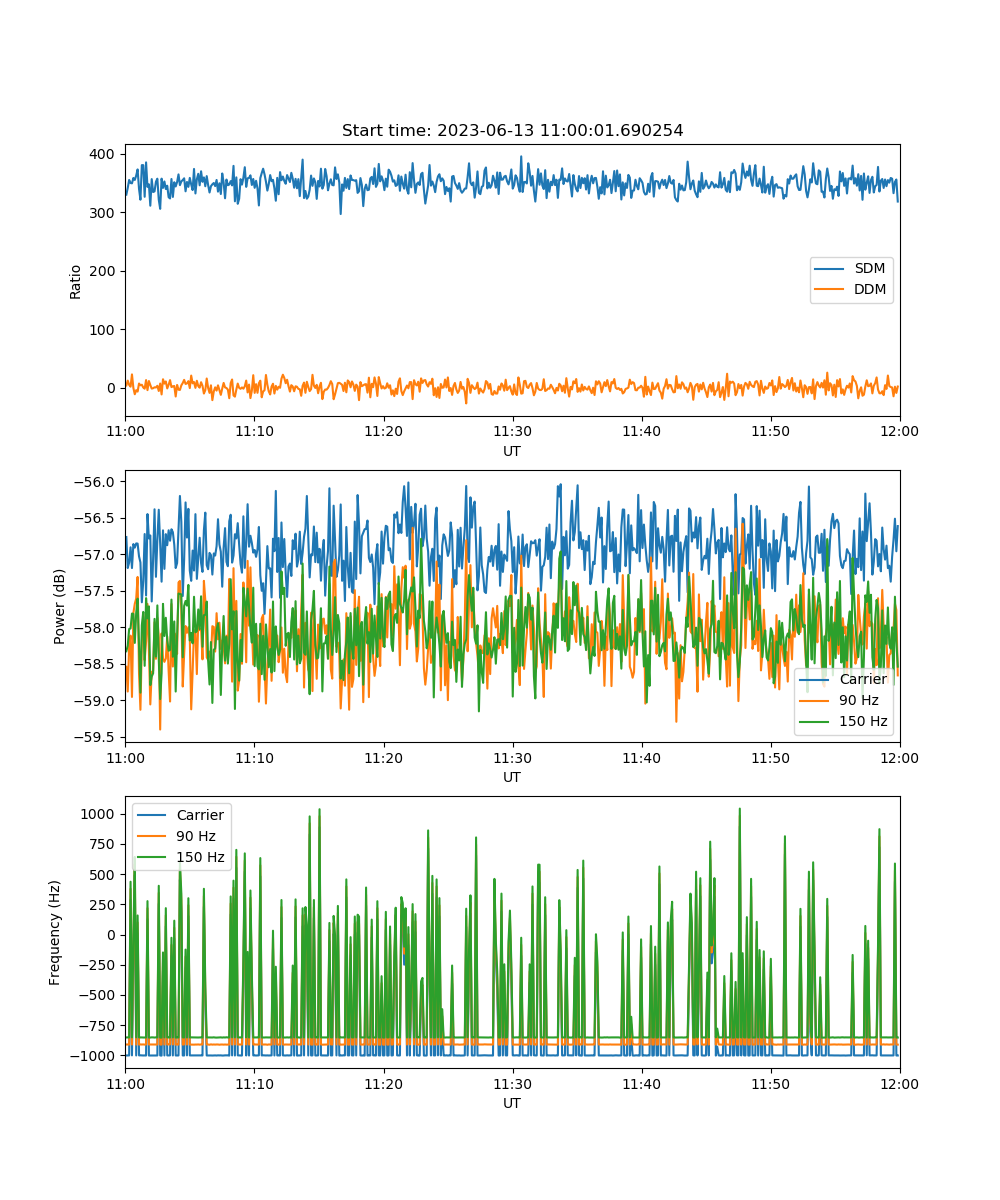
Task: Click the 11:20 tick under the Frequency plot
Action: tap(383, 1083)
